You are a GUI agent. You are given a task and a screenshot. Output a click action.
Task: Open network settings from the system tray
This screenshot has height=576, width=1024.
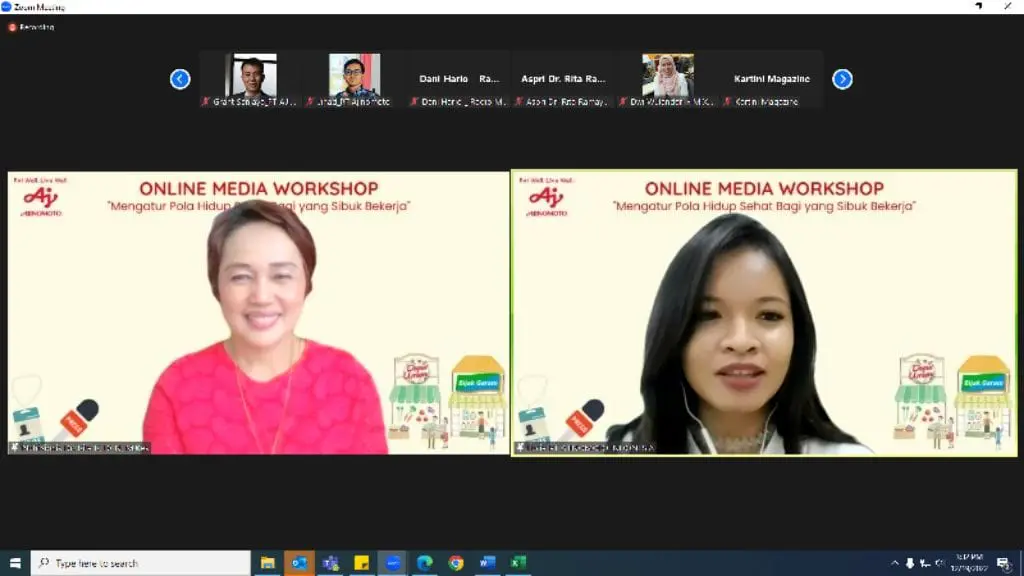tap(925, 563)
